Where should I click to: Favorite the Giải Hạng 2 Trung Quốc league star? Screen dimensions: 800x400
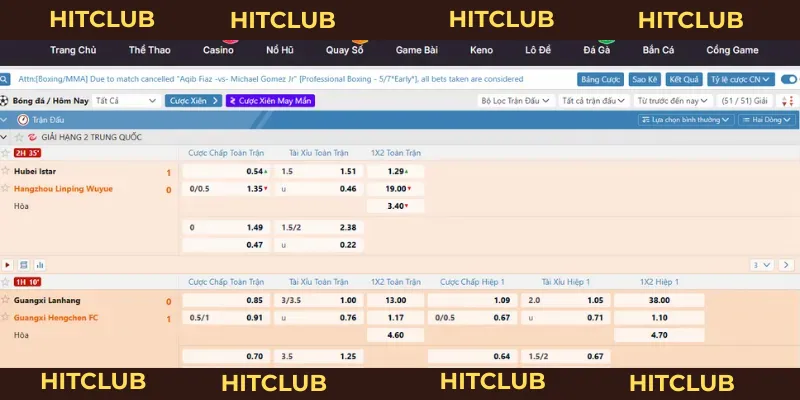[19, 137]
